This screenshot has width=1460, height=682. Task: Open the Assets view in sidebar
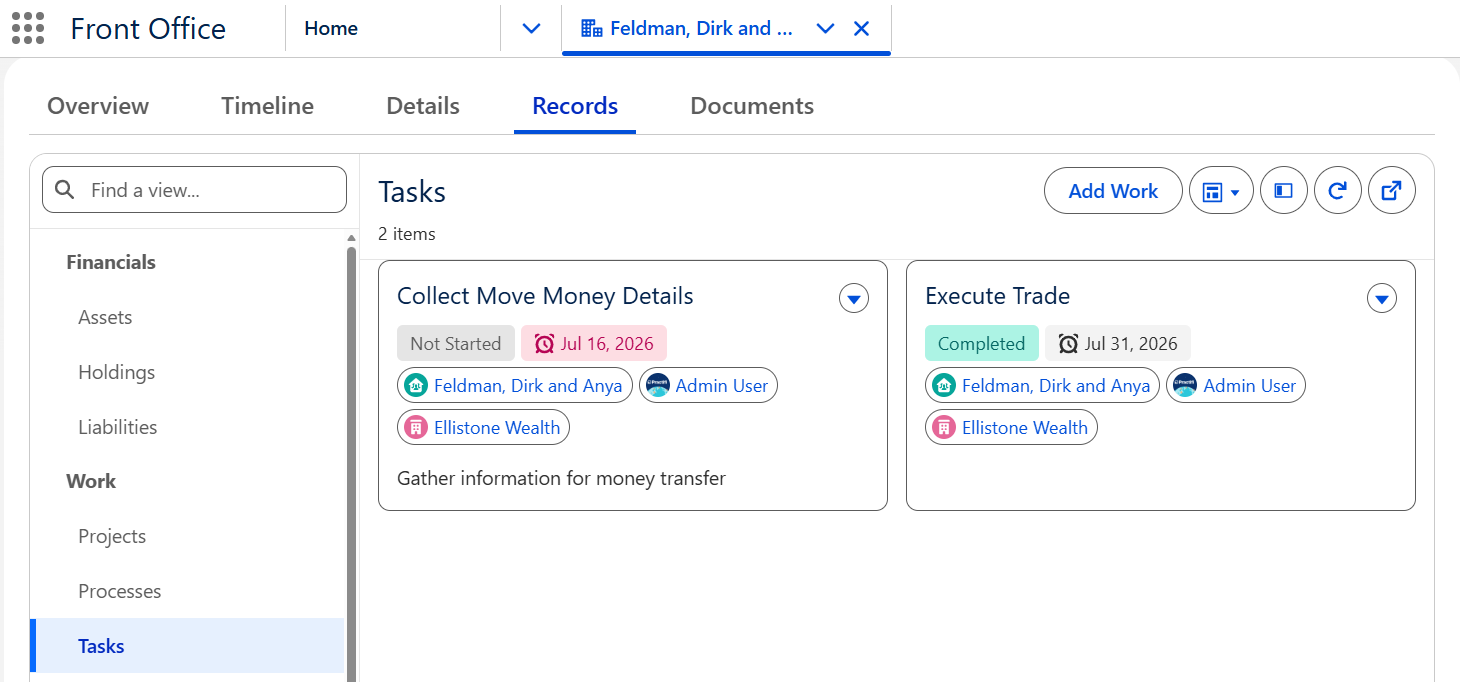(x=105, y=317)
